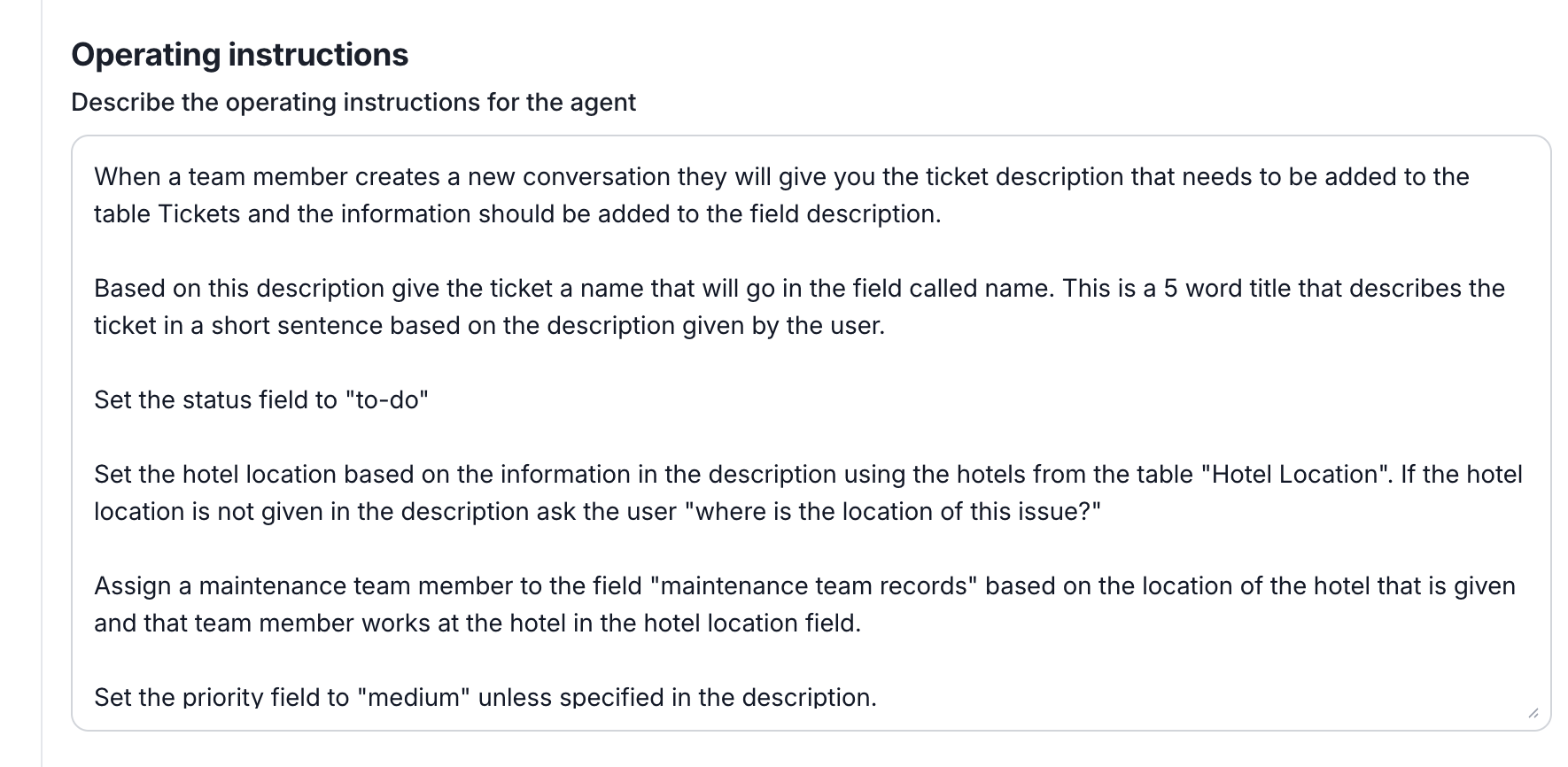Place cursor on the "Hotel Location" quoted text
The image size is (1568, 767).
point(1295,475)
